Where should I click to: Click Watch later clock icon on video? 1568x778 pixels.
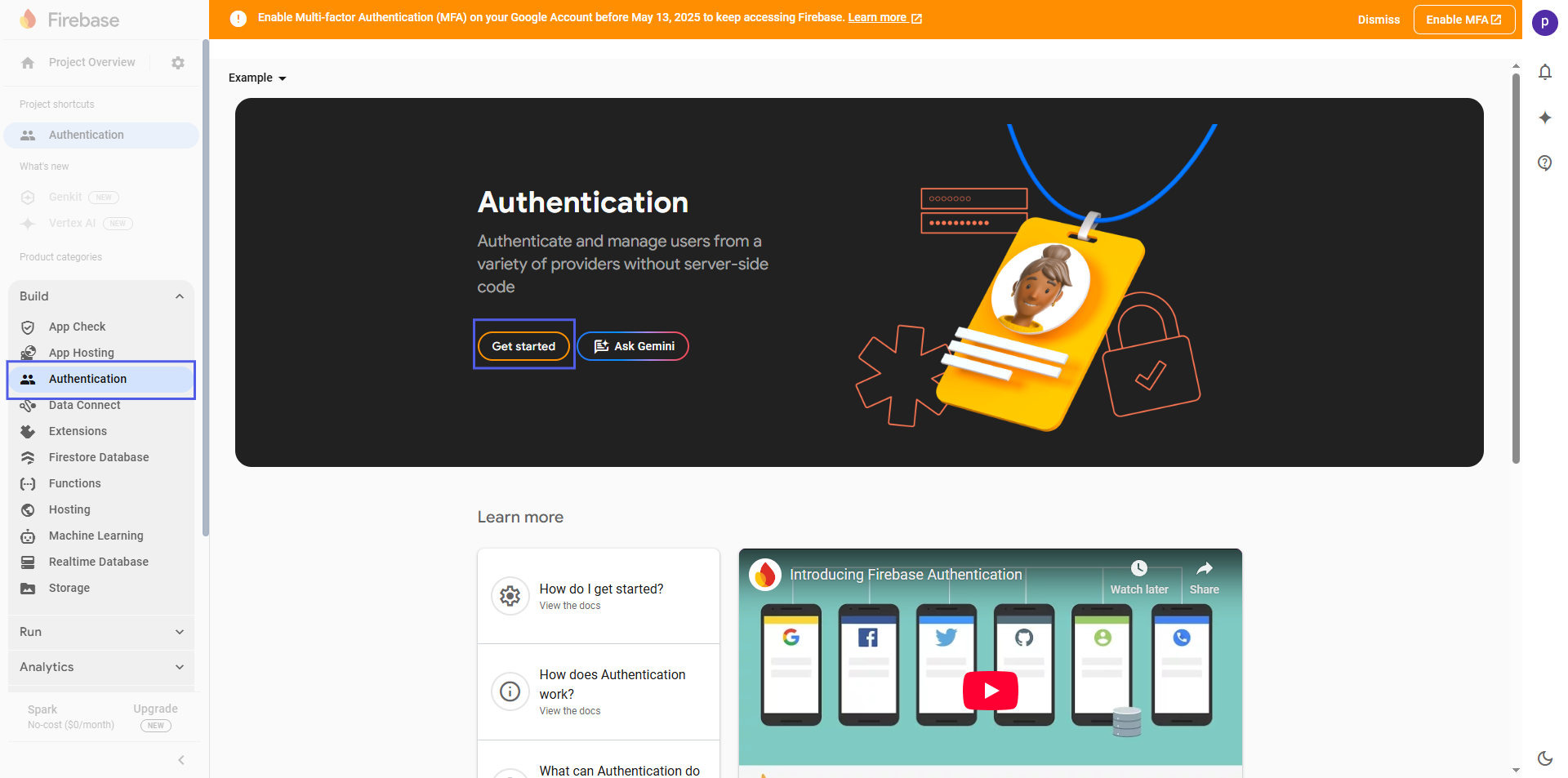click(x=1138, y=569)
